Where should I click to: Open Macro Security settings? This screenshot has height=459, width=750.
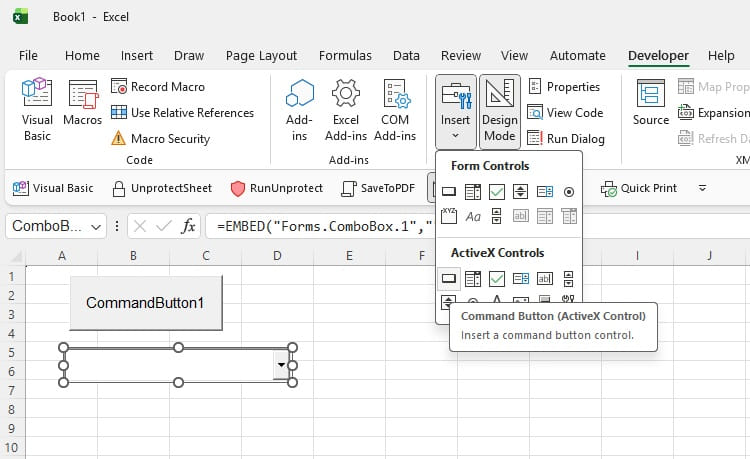[160, 139]
